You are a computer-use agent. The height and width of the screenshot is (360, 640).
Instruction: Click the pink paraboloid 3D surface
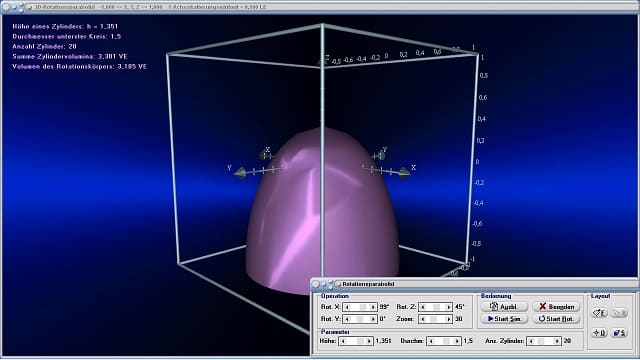point(322,212)
